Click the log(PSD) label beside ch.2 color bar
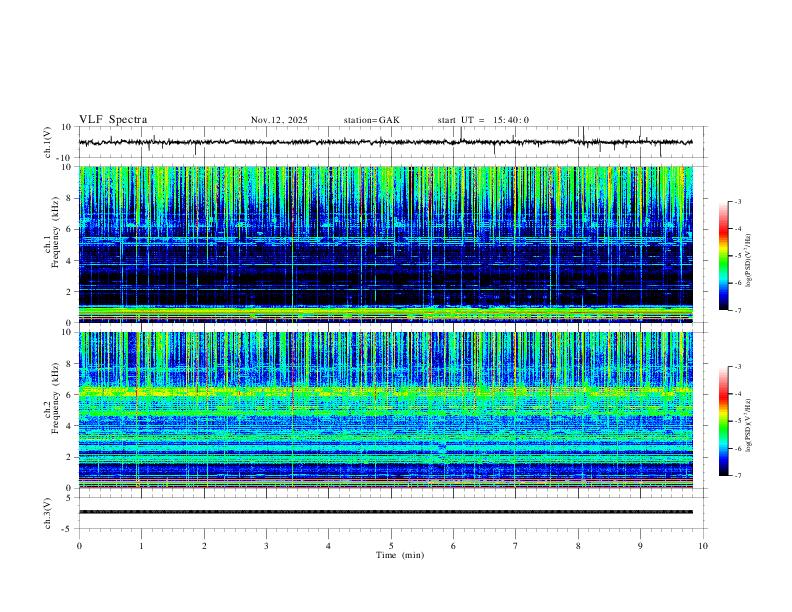Screen dimensions: 792x612 748,425
